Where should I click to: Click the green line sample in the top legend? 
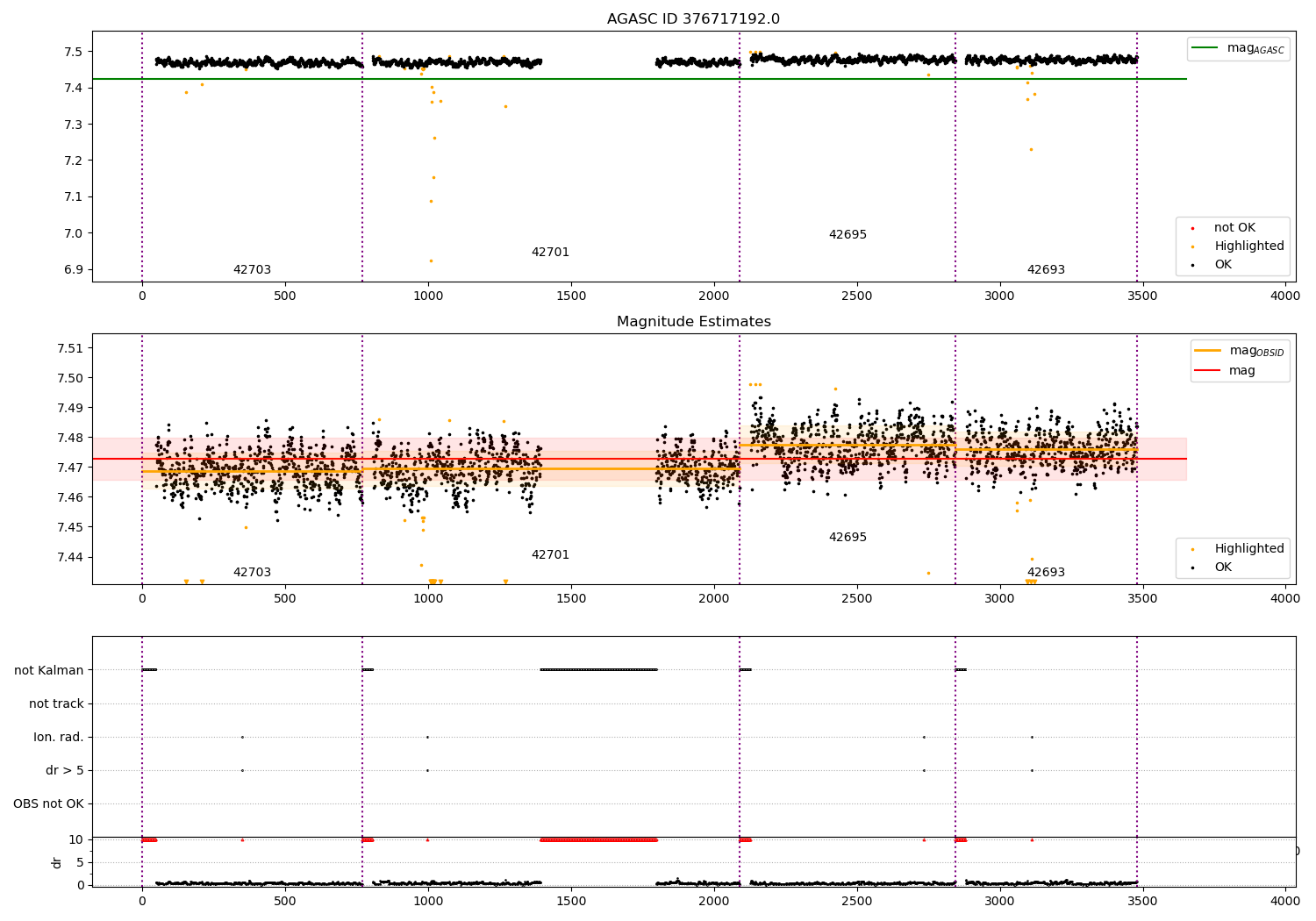click(1205, 48)
